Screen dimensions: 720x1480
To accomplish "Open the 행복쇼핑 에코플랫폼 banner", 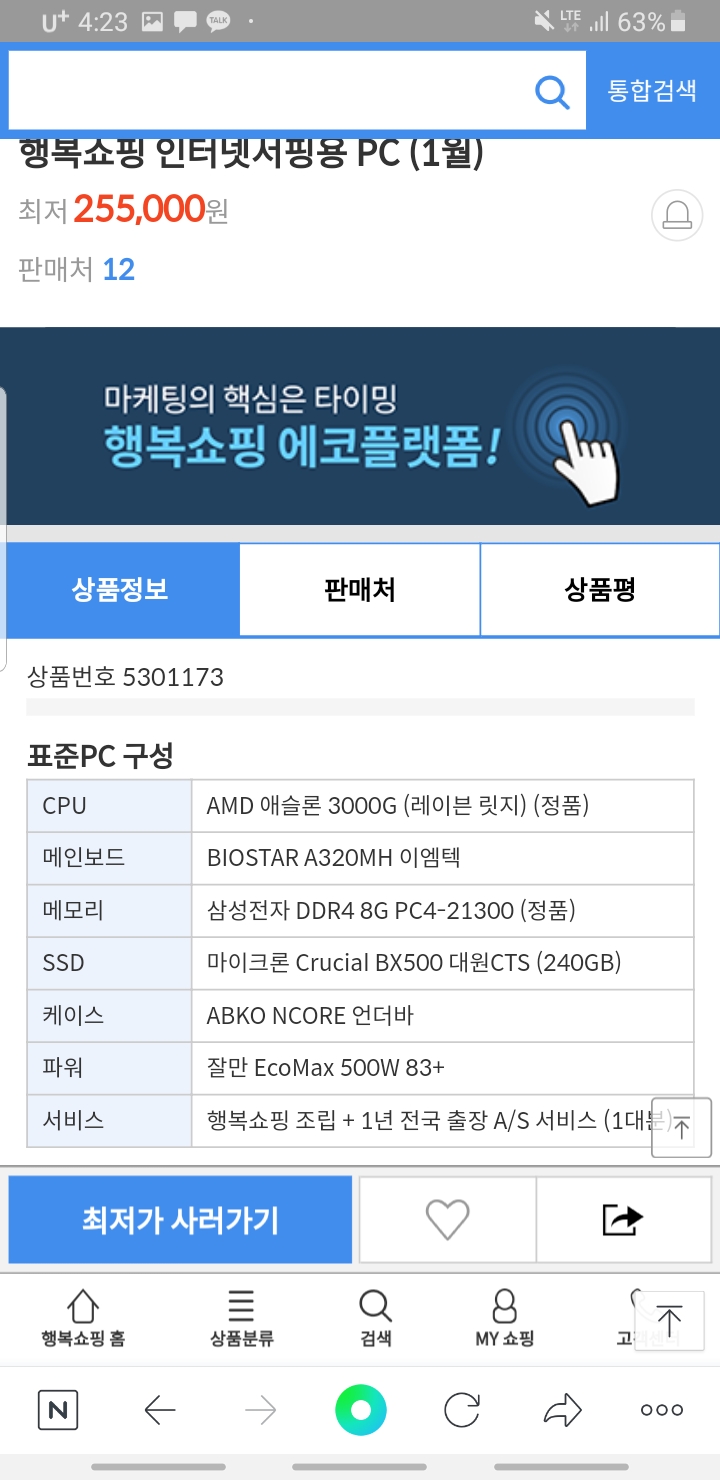I will (x=360, y=425).
